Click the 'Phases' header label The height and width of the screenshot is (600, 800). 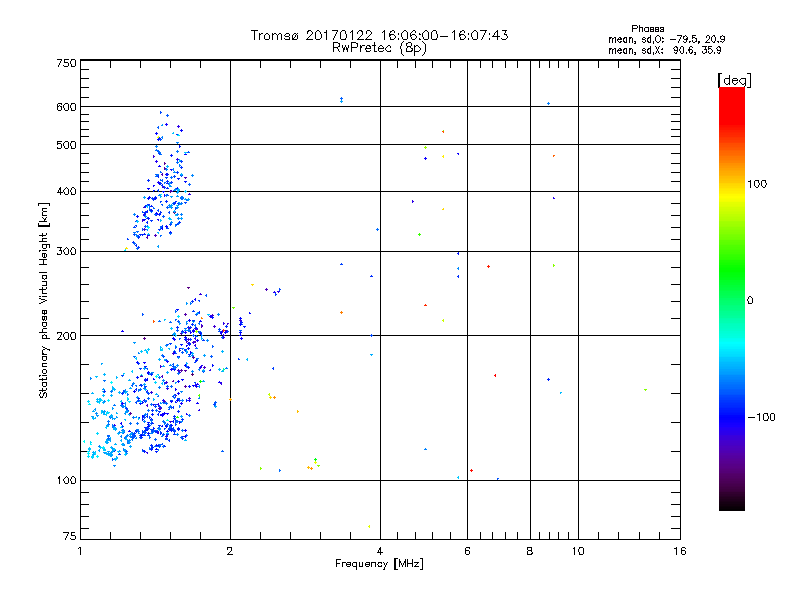point(647,29)
